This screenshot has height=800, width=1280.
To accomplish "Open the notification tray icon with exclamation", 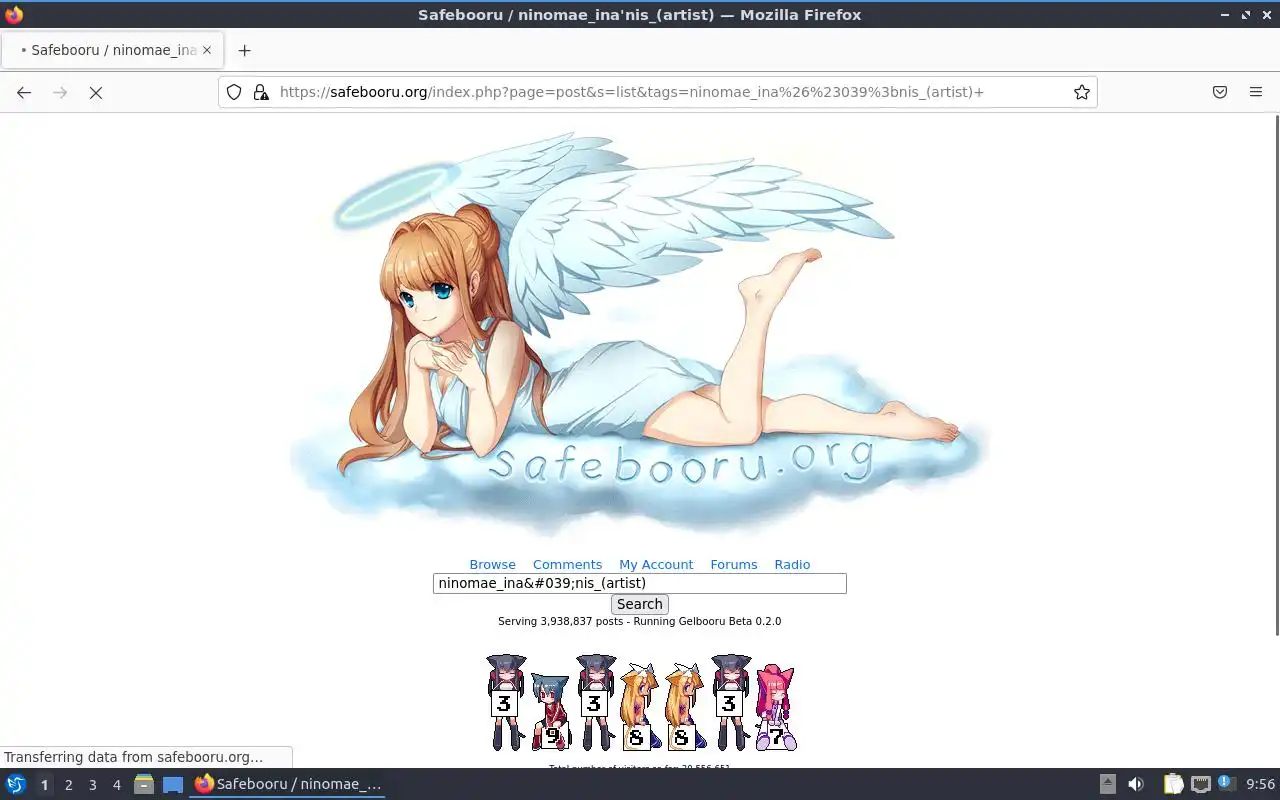I will (1226, 784).
